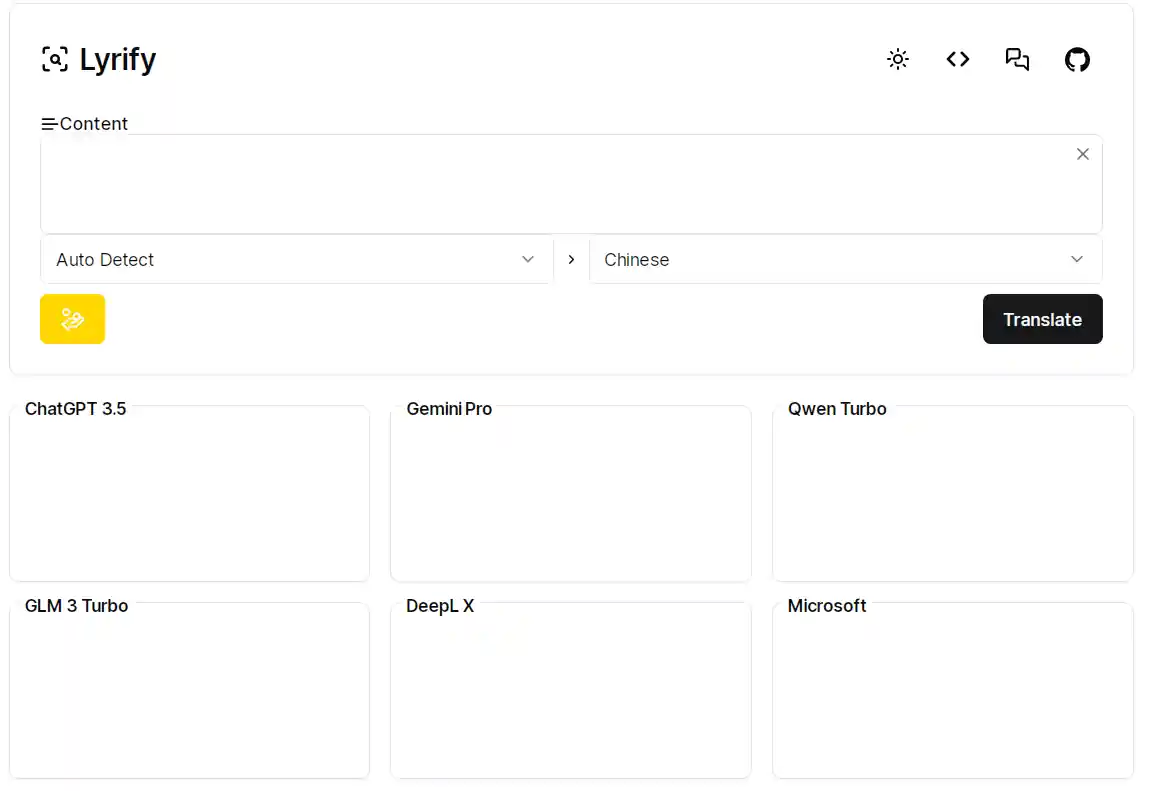The height and width of the screenshot is (791, 1149).
Task: Click the Lyrify logo icon
Action: [55, 59]
